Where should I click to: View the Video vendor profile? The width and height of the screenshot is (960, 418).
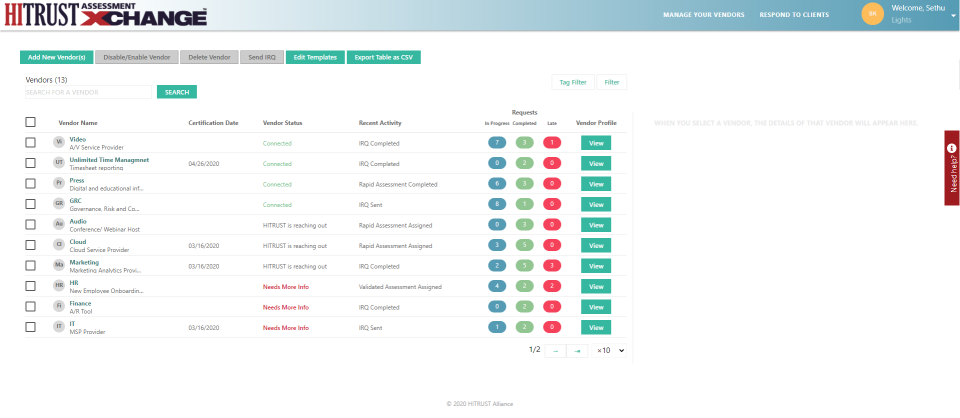(596, 143)
